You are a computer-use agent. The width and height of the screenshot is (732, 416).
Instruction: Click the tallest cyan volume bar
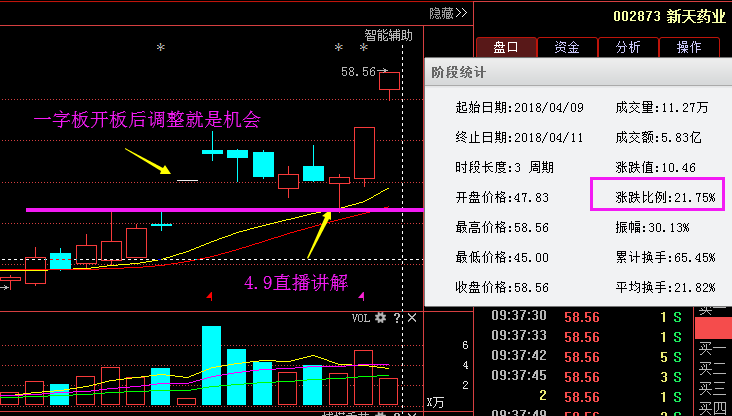pyautogui.click(x=211, y=366)
